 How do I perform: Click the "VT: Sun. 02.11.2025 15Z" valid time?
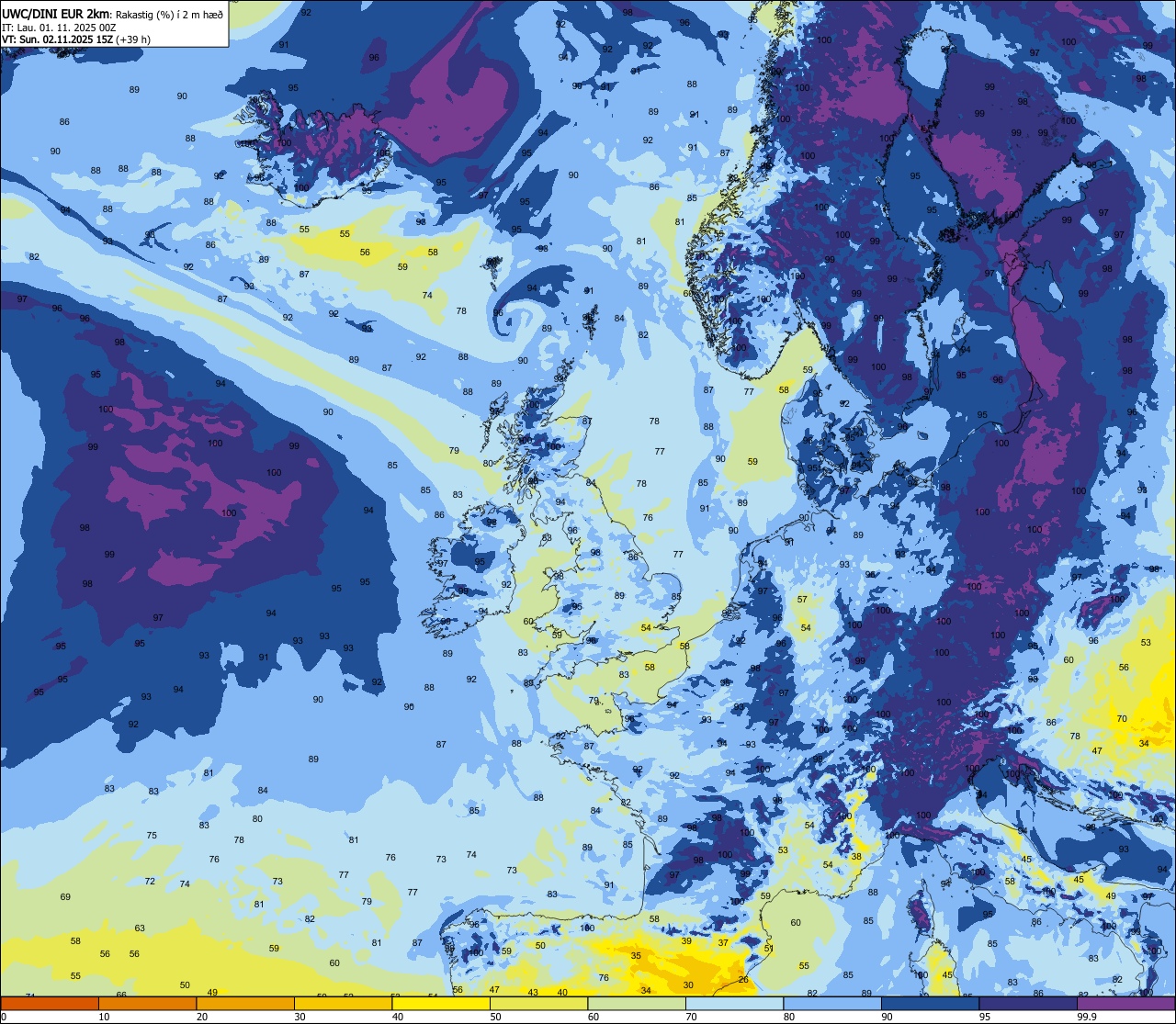(57, 39)
